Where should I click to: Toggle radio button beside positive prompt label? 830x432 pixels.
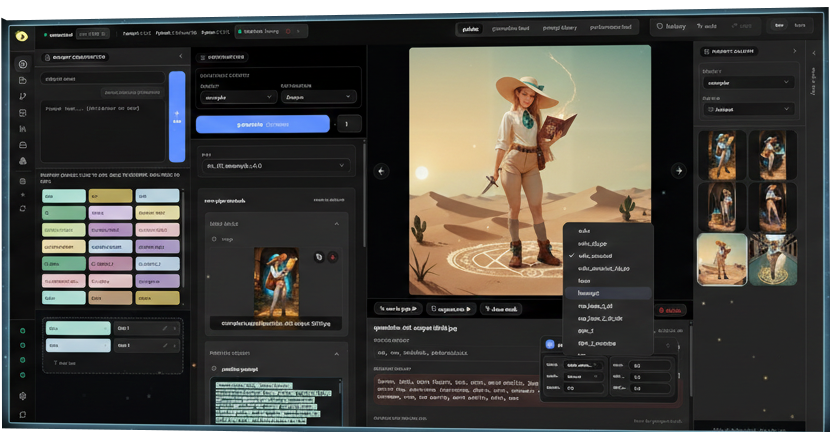tap(214, 368)
